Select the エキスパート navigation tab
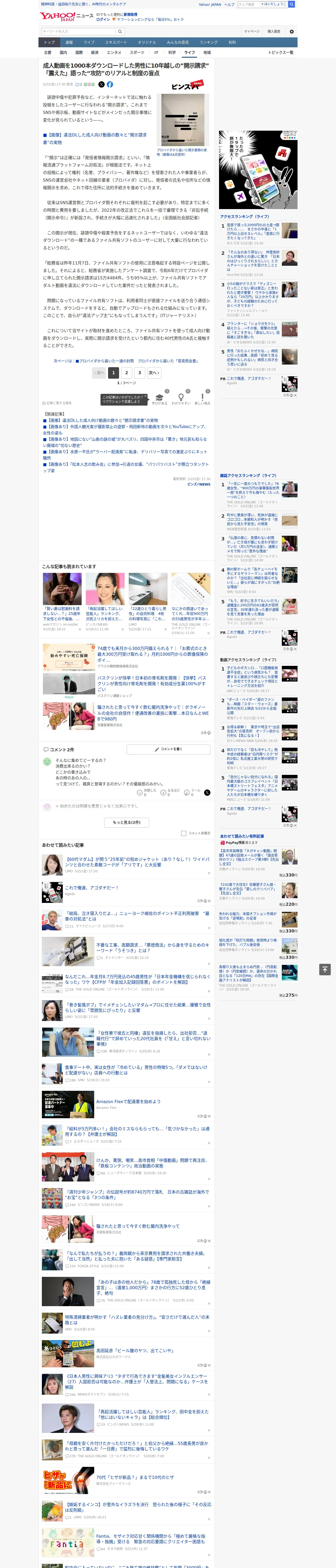Viewport: 336px width, 1568px height. pyautogui.click(x=116, y=43)
